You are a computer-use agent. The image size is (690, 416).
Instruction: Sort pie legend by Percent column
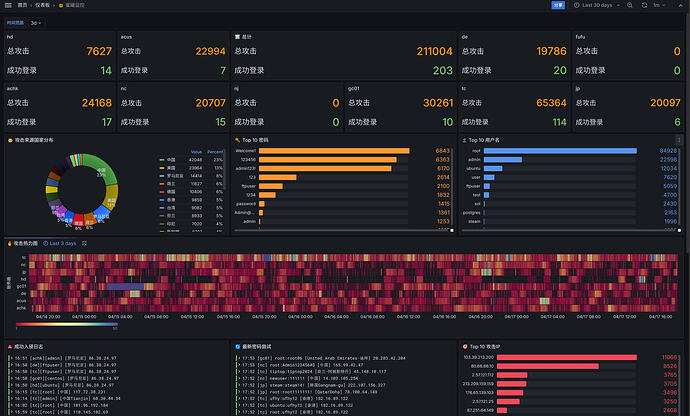click(215, 152)
